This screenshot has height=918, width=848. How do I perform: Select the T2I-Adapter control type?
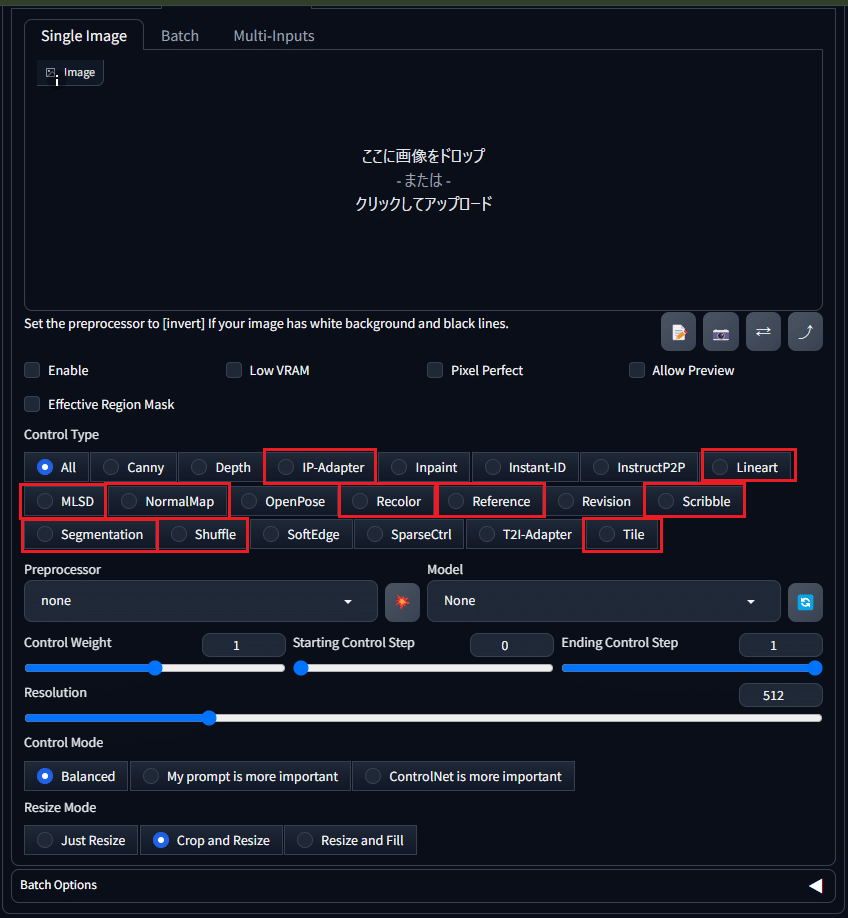tap(525, 535)
